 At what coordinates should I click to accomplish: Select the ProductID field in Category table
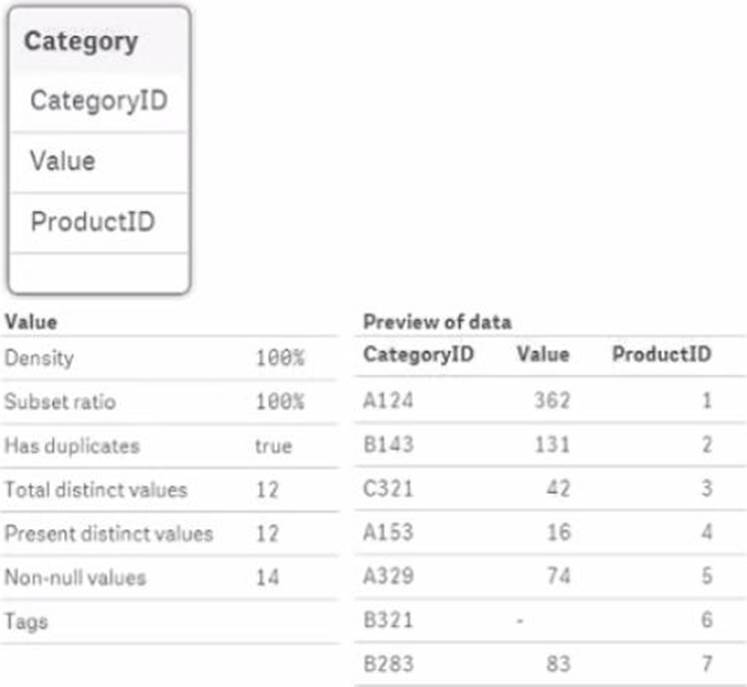(92, 221)
